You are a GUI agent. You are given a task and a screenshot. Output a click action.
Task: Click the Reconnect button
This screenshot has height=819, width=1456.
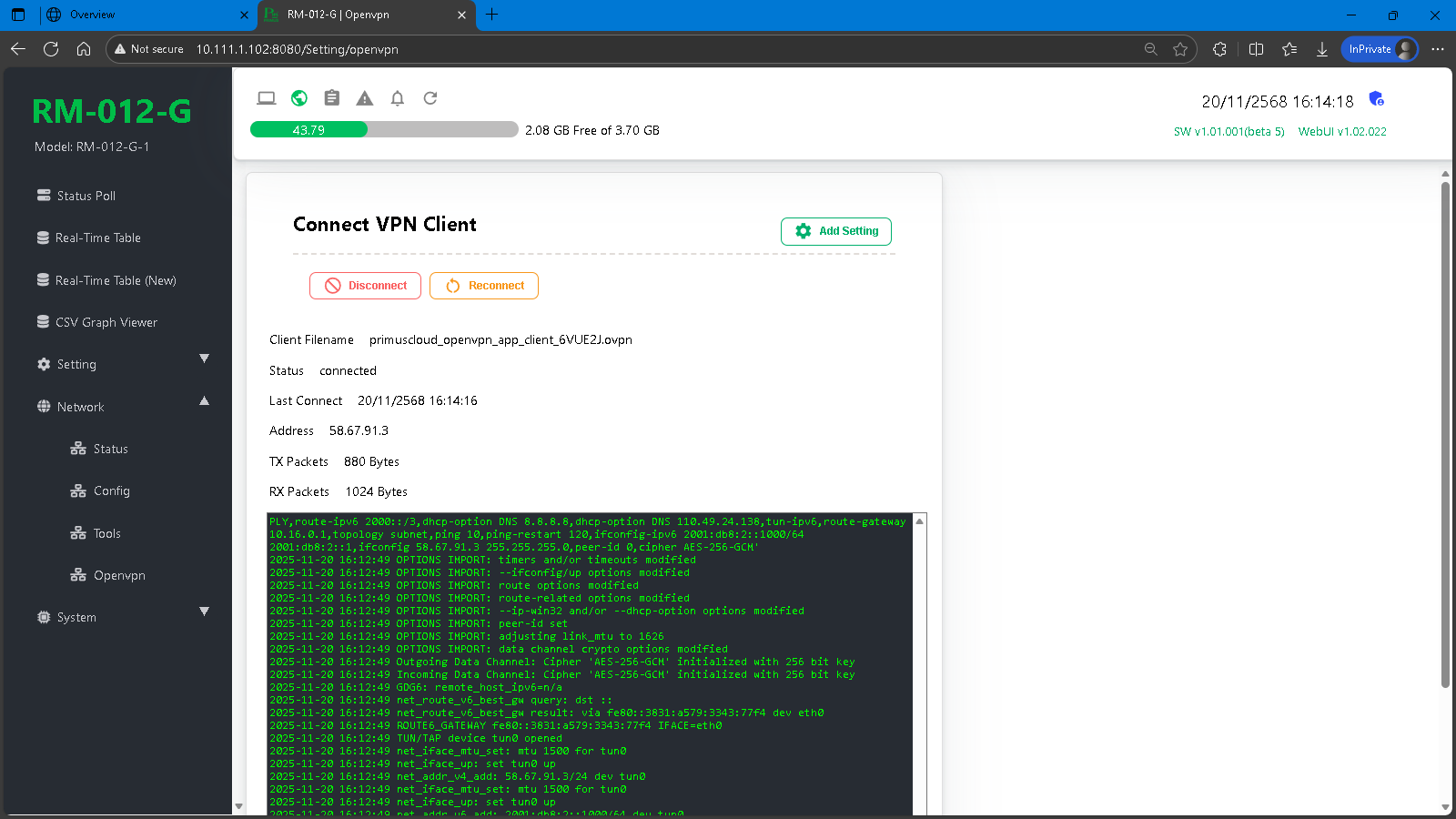[484, 286]
